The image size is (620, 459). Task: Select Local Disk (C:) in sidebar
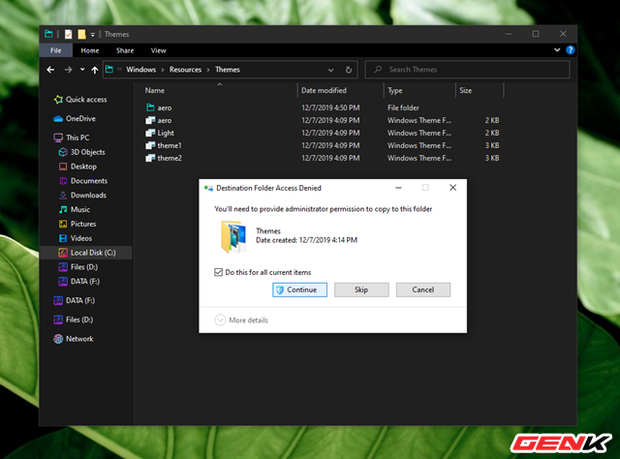click(93, 253)
